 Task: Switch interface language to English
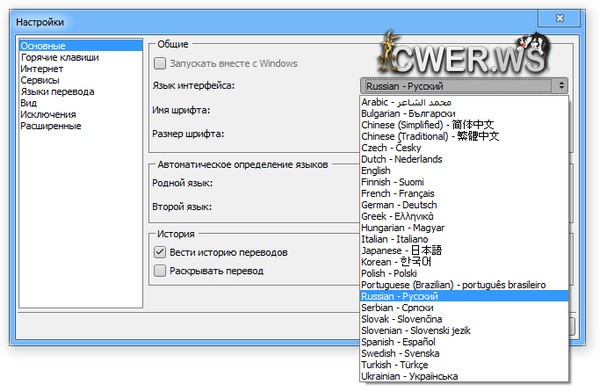[x=464, y=171]
